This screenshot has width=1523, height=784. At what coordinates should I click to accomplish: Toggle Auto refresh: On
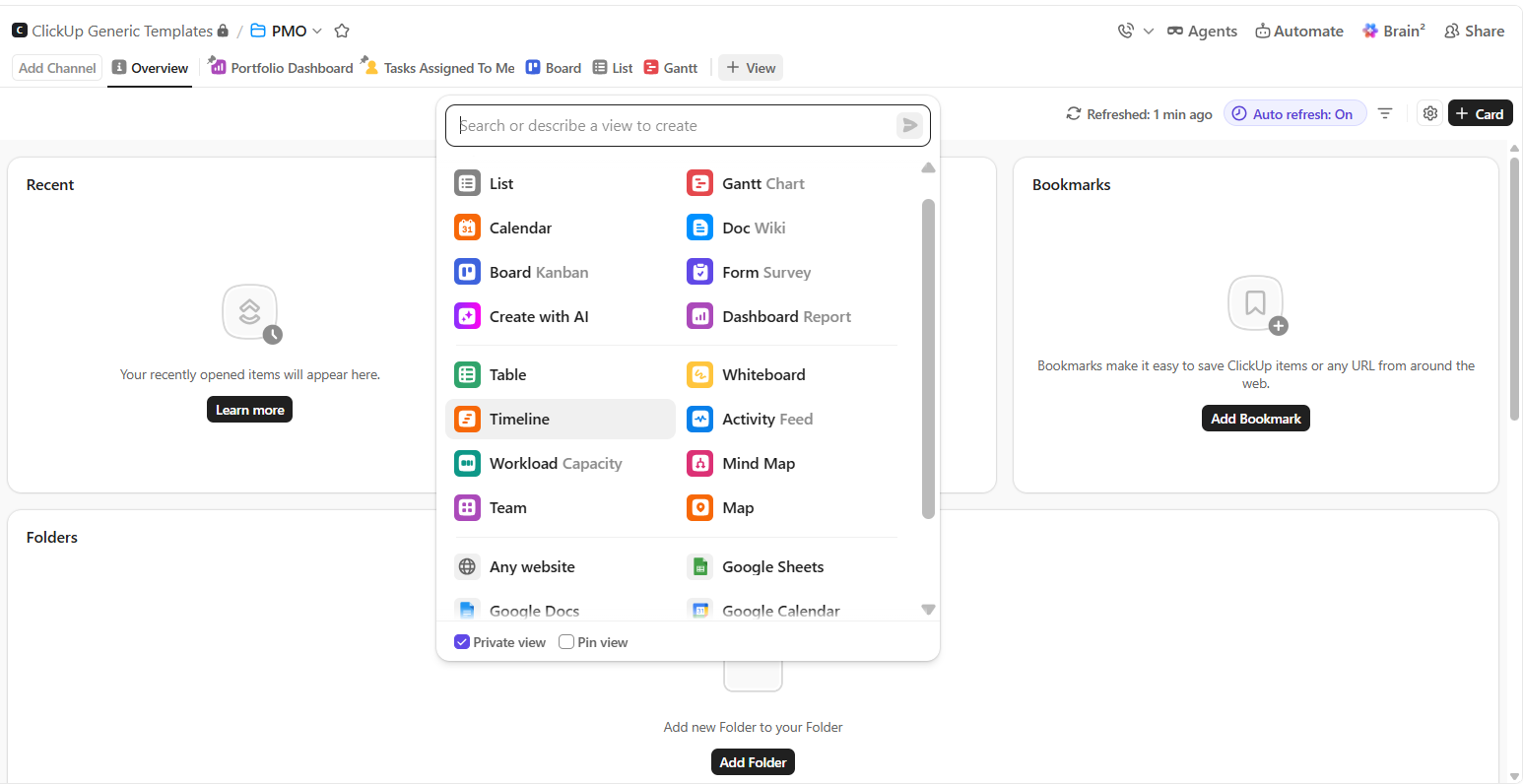point(1294,114)
